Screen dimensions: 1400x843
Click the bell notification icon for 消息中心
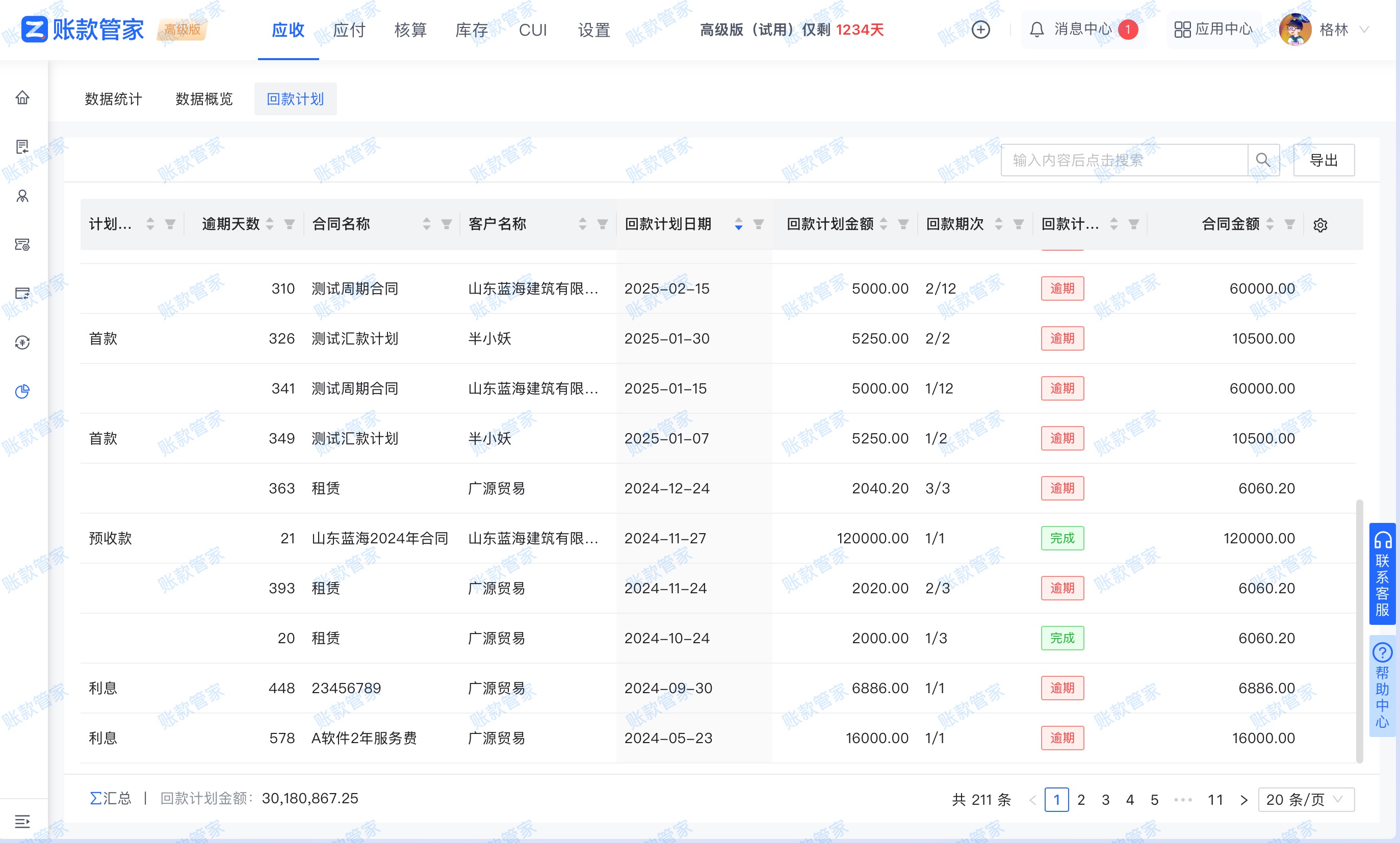[1036, 29]
